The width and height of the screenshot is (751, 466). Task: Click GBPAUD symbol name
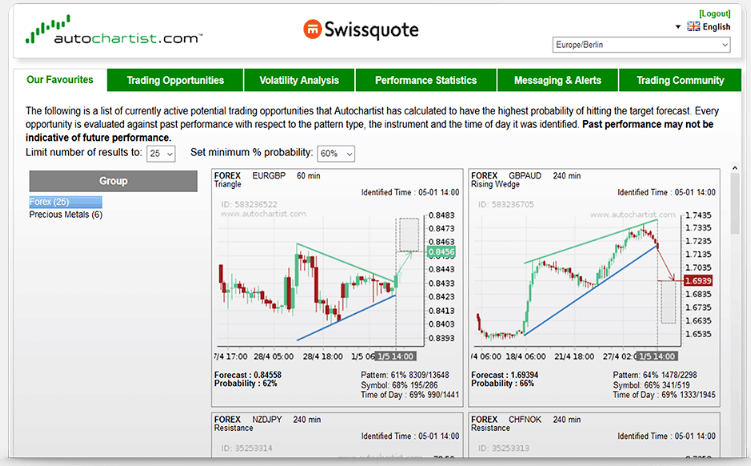click(525, 176)
